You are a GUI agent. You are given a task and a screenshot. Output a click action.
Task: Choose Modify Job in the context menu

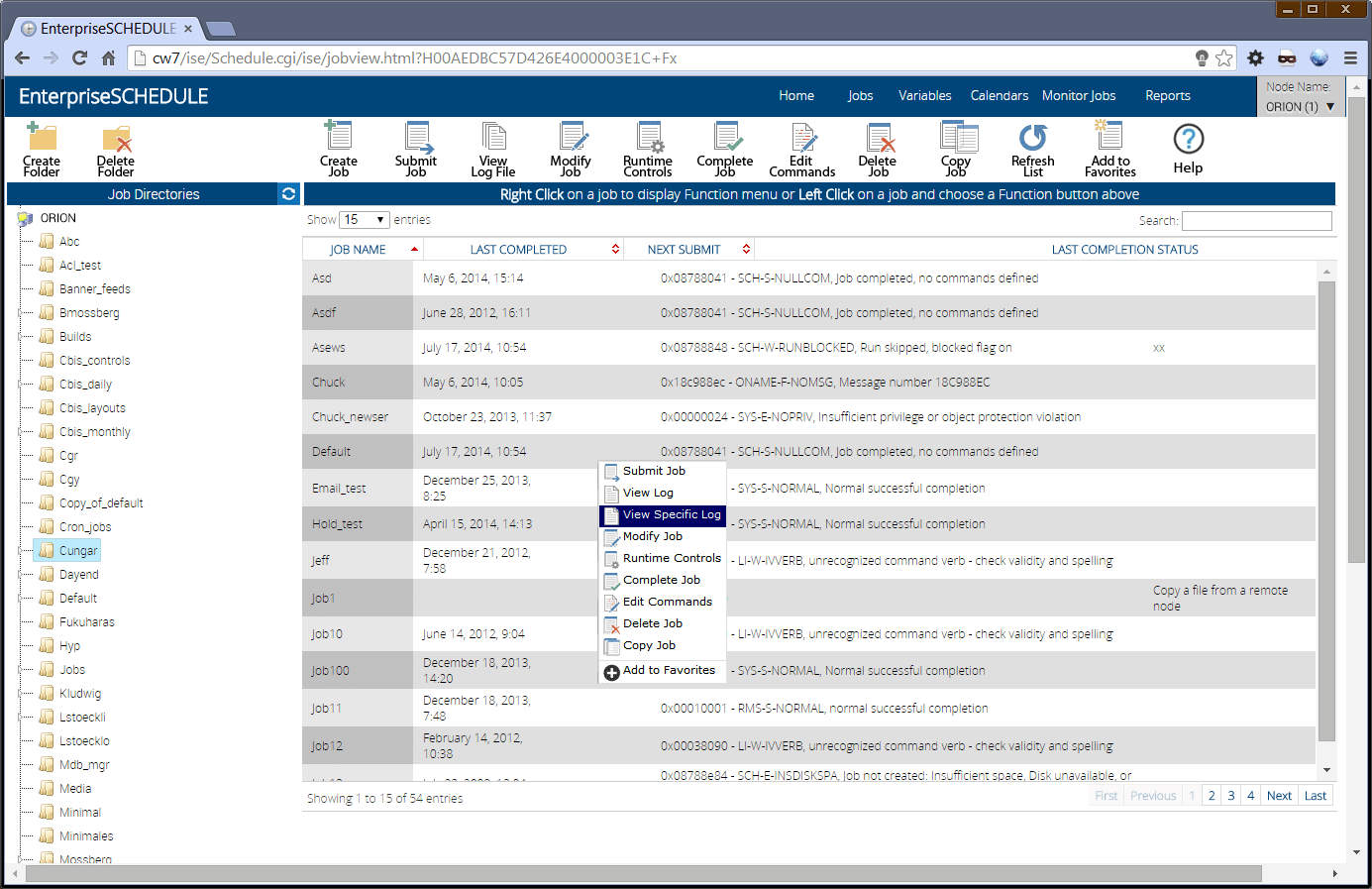663,536
